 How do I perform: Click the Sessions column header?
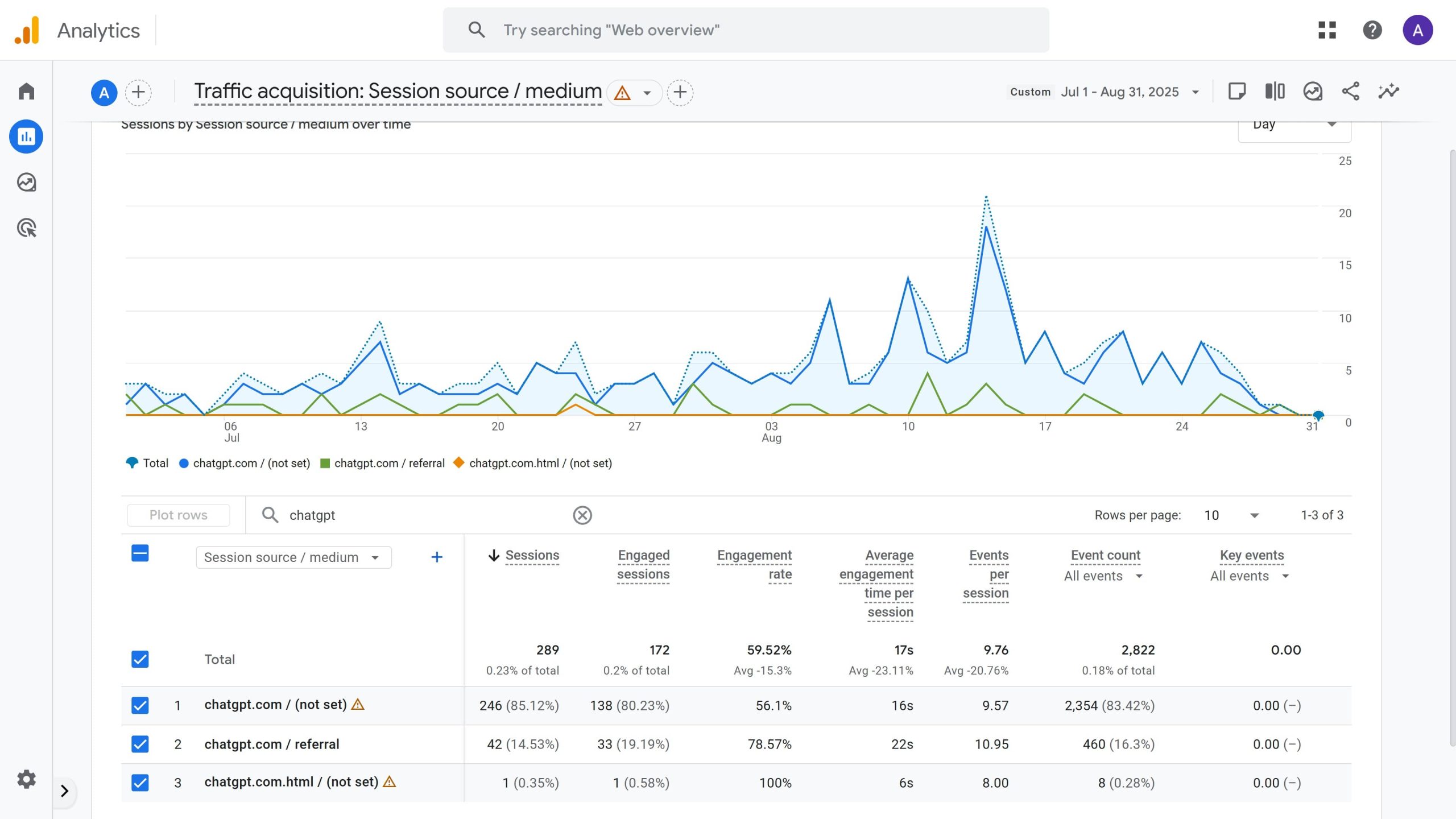click(531, 556)
